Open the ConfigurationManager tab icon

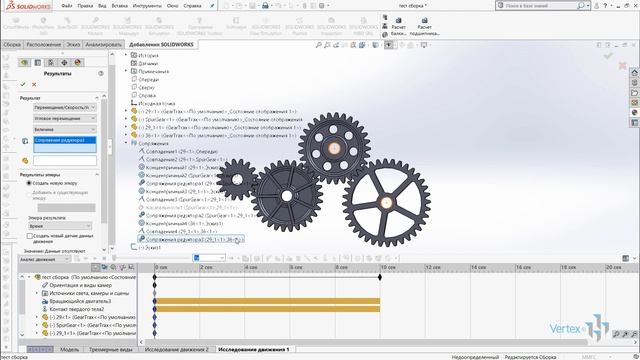(x=51, y=62)
